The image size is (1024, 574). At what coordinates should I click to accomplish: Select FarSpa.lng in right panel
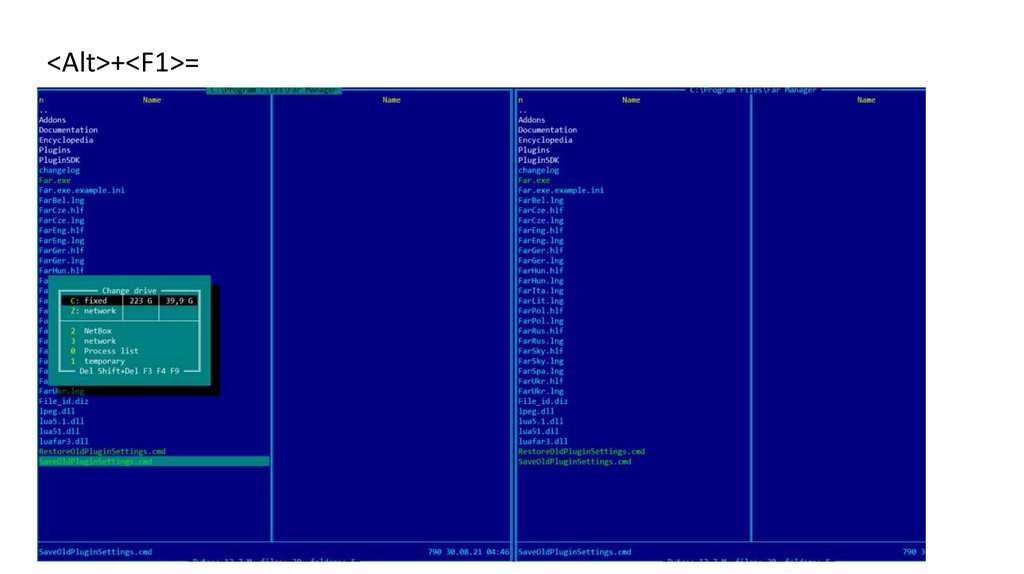pyautogui.click(x=541, y=371)
